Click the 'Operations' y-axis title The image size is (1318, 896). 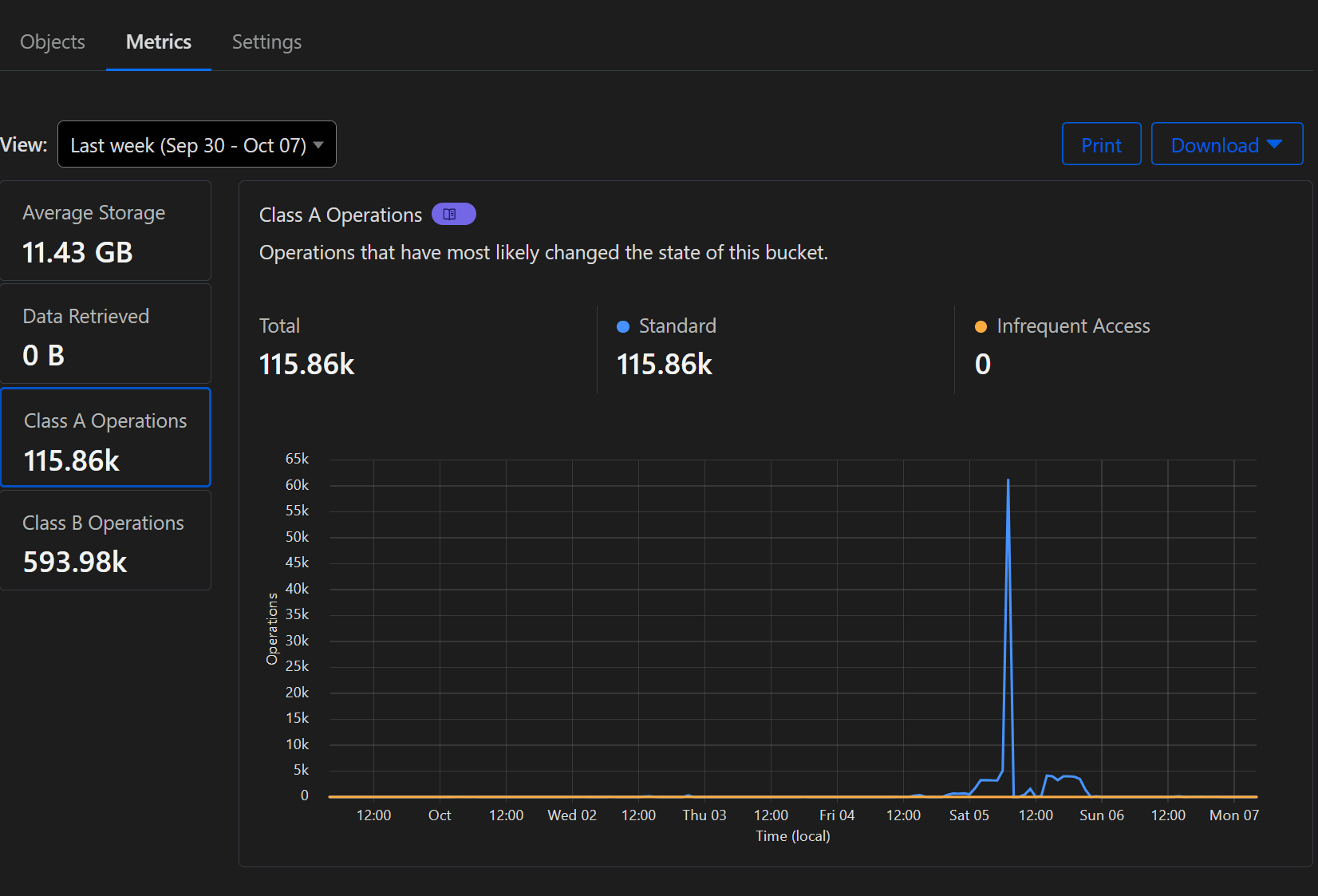click(273, 629)
